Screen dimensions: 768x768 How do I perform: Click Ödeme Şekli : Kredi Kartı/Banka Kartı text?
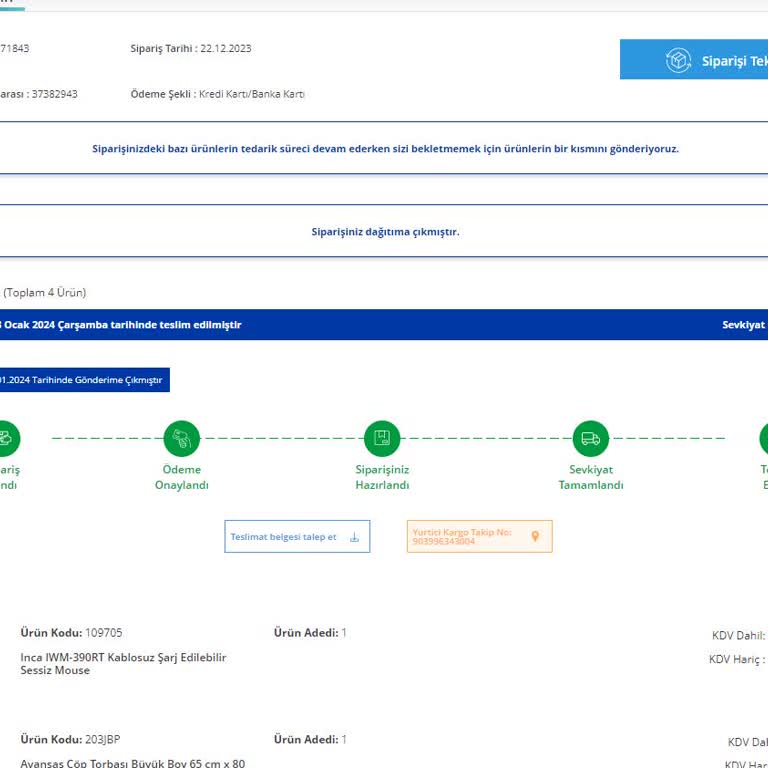[x=217, y=94]
